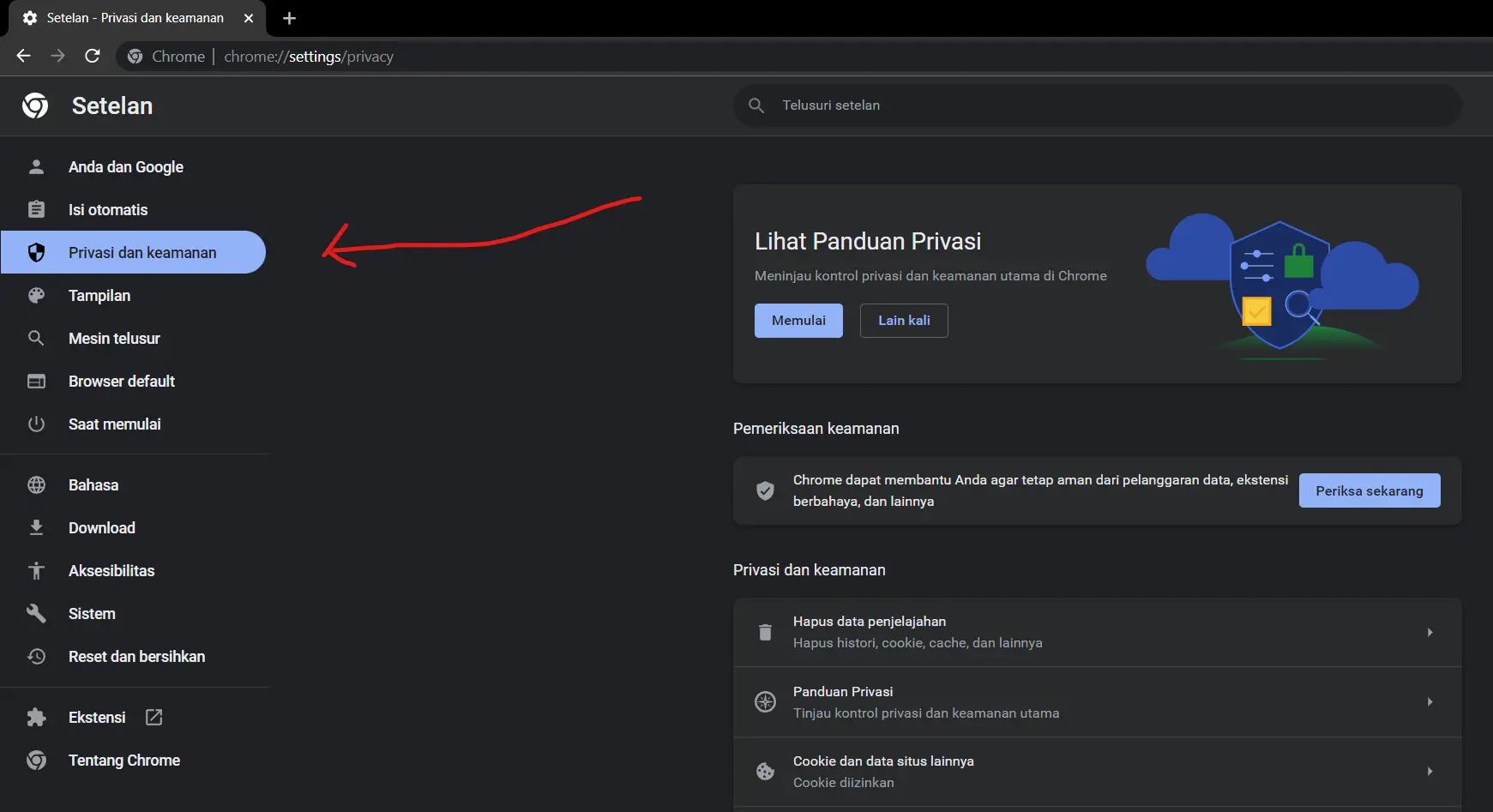Select Tampilan in the sidebar

[99, 295]
